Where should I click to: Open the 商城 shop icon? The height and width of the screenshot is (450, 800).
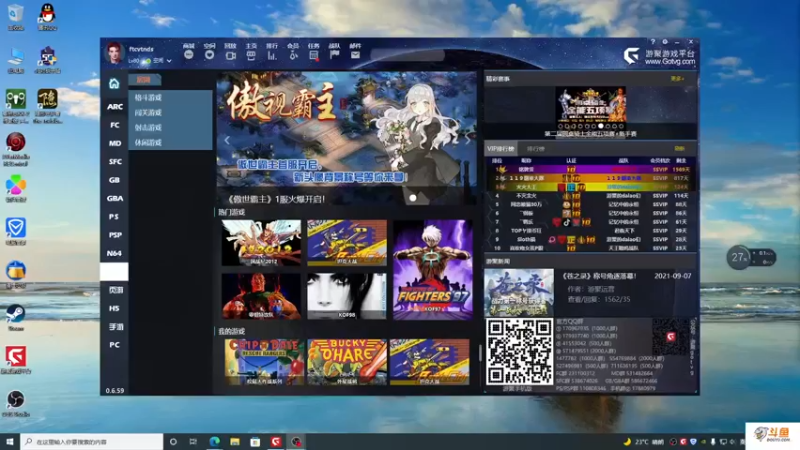(x=188, y=55)
